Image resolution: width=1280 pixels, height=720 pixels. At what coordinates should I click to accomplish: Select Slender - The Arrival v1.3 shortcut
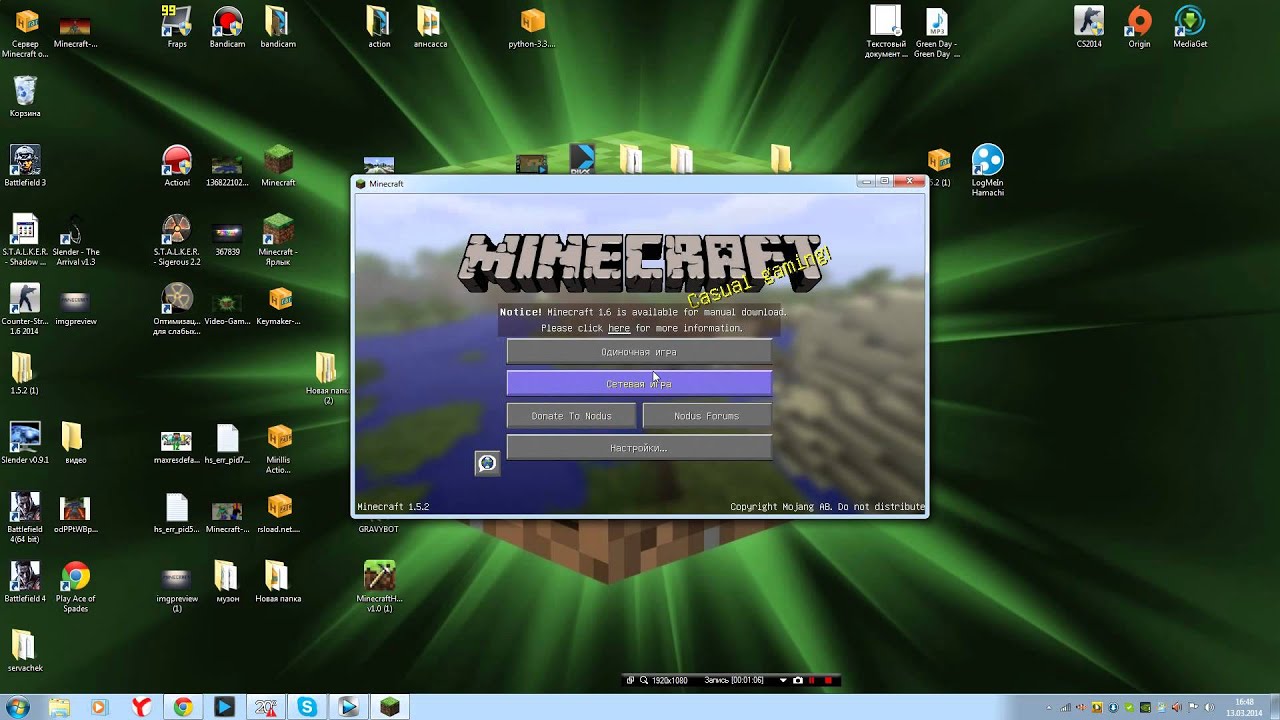[x=76, y=240]
